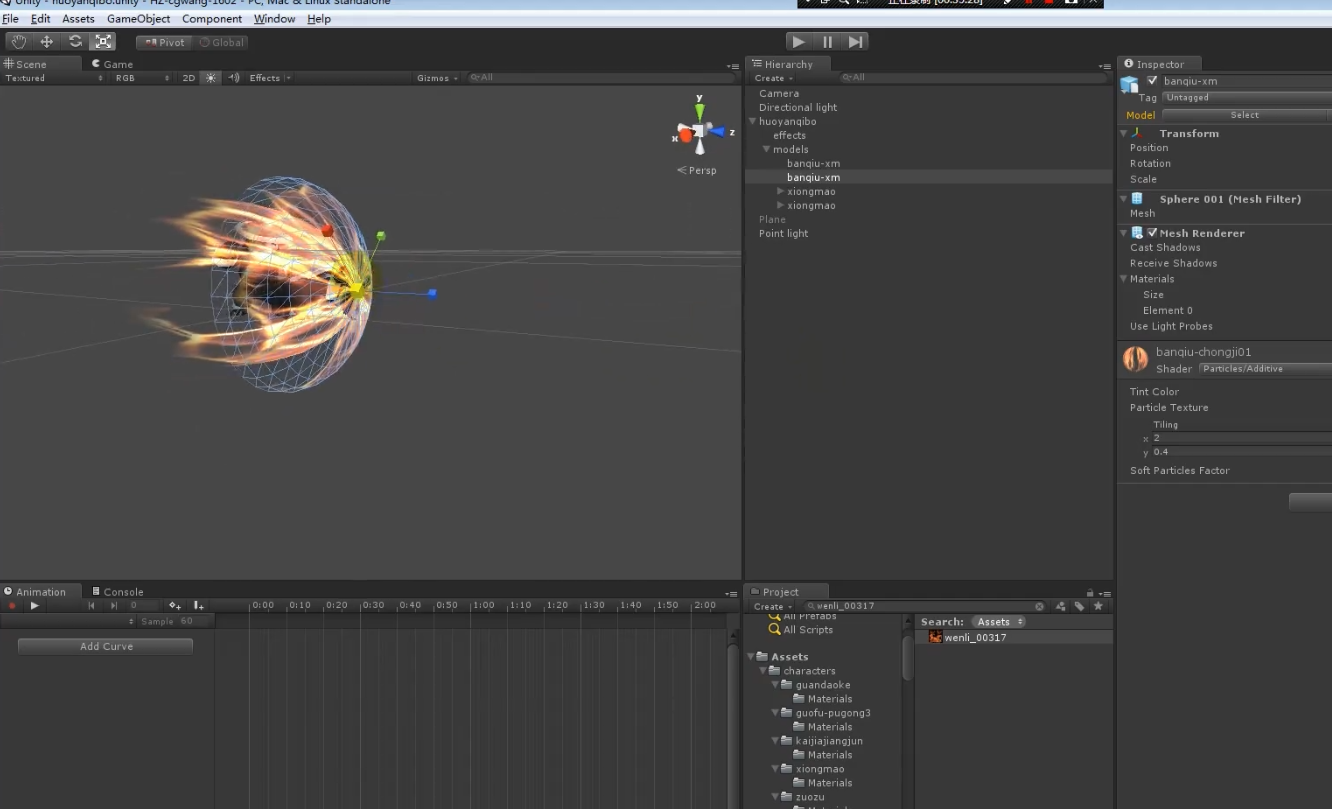This screenshot has width=1332, height=809.
Task: Add keyframe in Animation window
Action: (175, 605)
